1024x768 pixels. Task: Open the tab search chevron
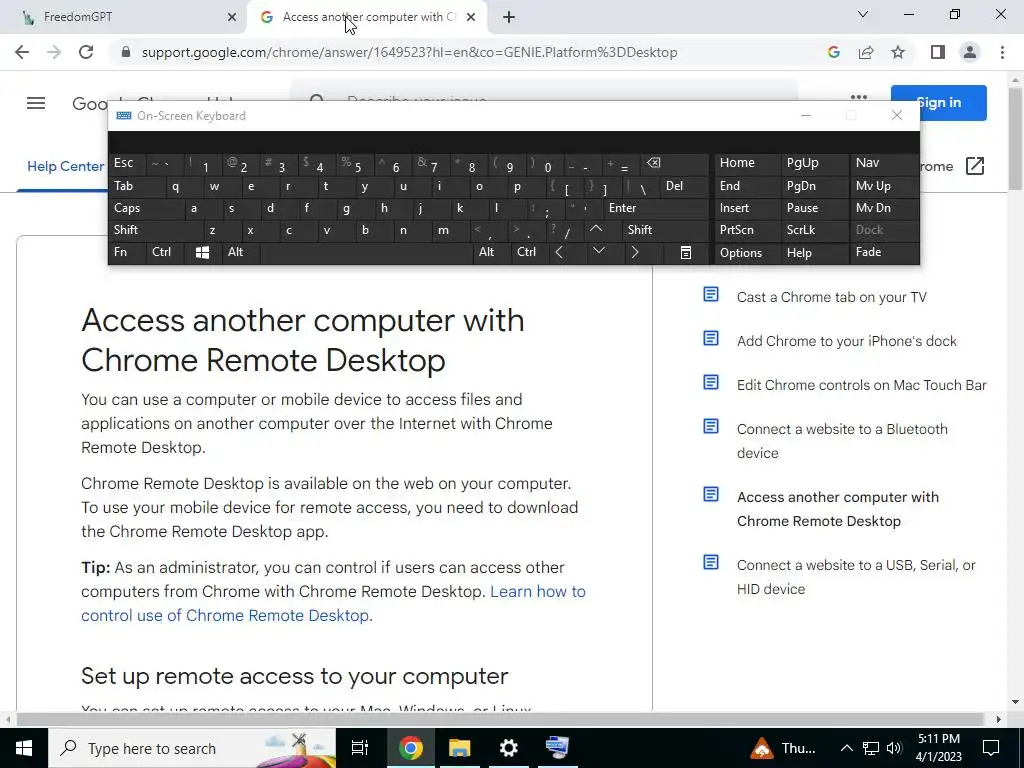[x=863, y=14]
